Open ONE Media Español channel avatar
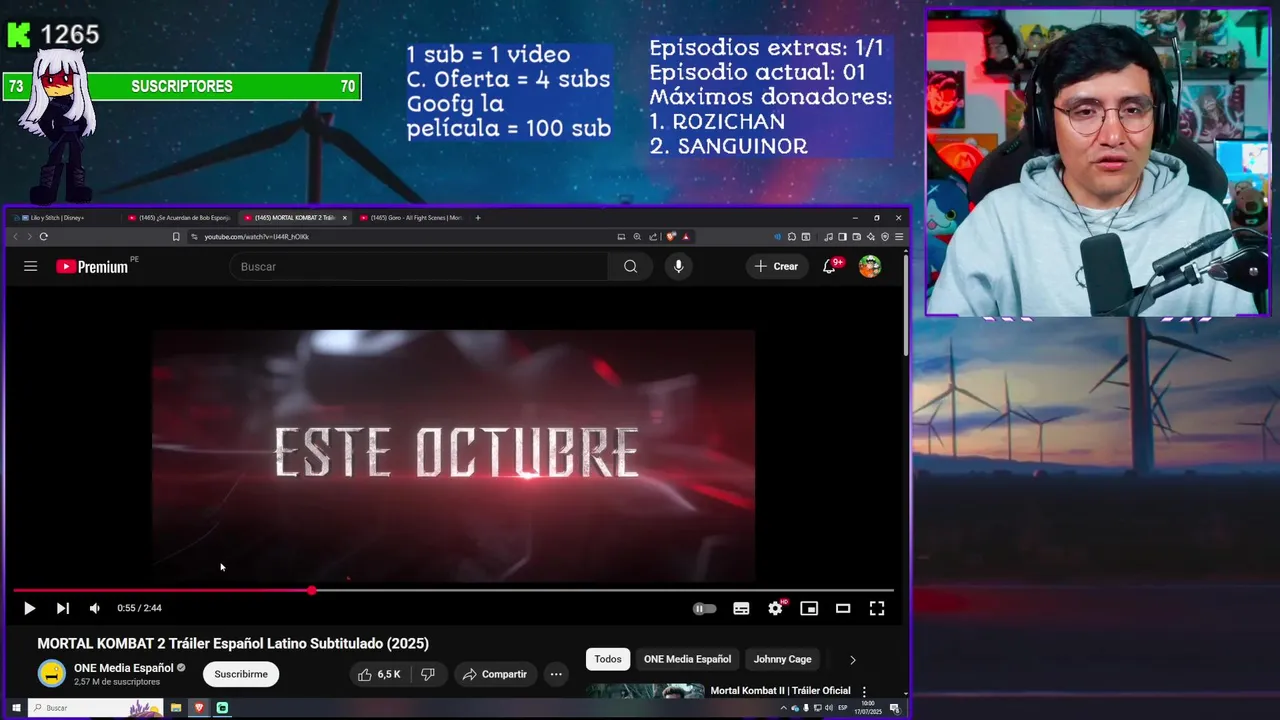Screen dimensions: 1280x720 pos(52,673)
